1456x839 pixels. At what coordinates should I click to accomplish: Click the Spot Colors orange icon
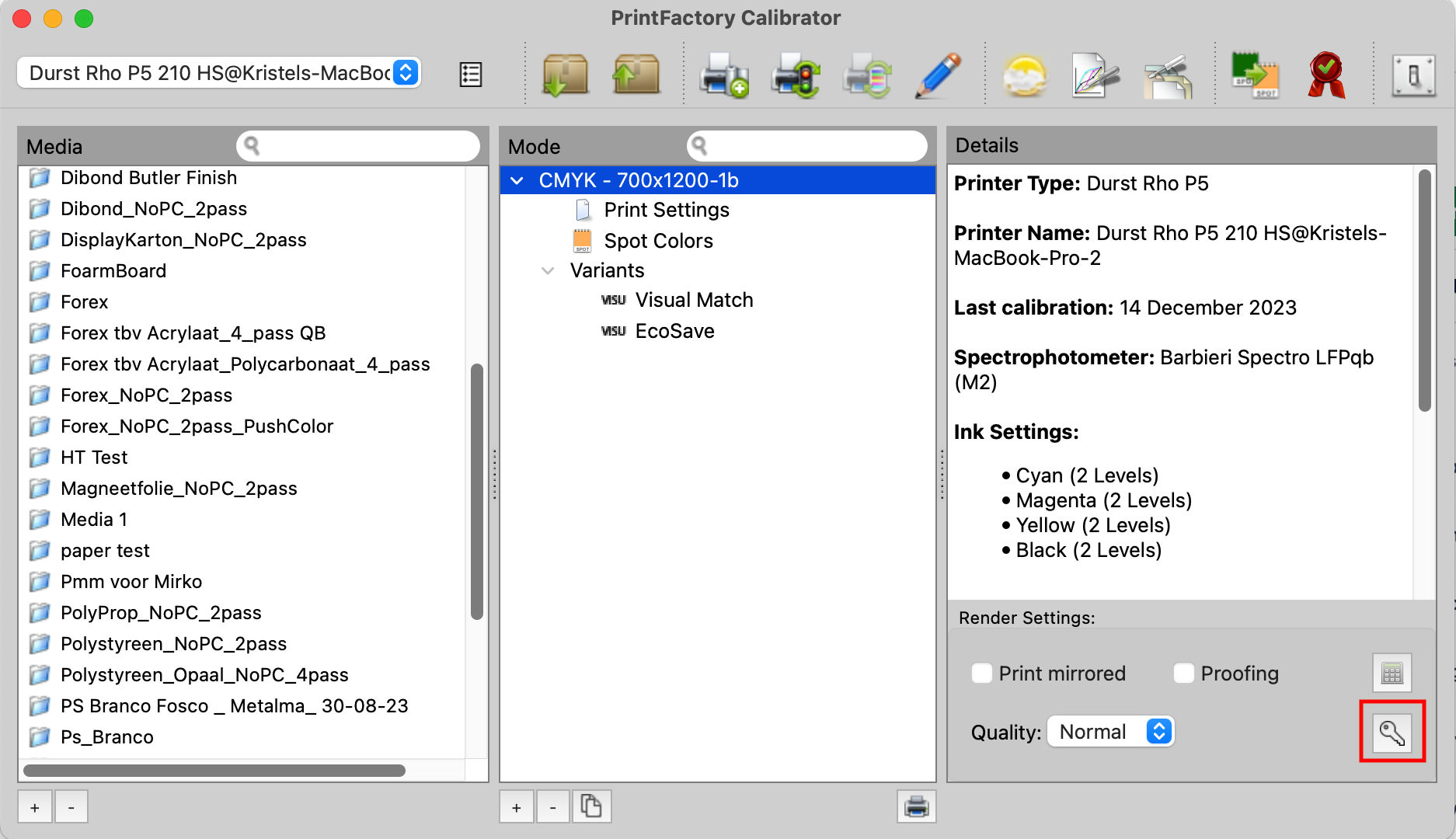pyautogui.click(x=582, y=241)
